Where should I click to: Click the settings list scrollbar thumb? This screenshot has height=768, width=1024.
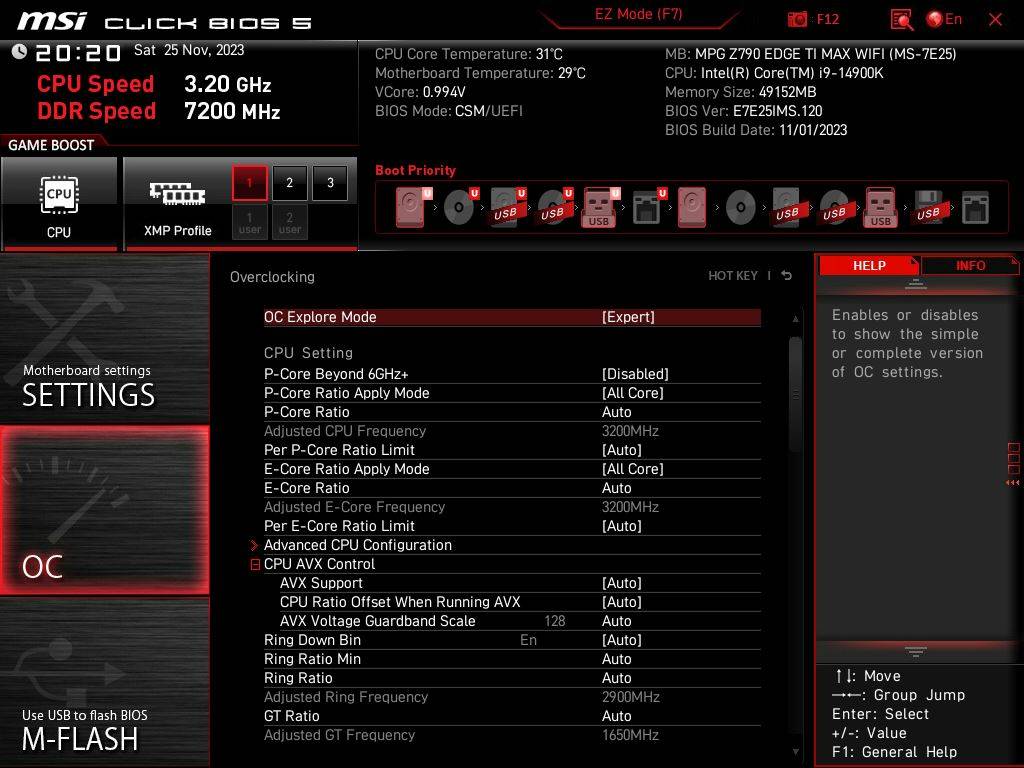[x=795, y=394]
